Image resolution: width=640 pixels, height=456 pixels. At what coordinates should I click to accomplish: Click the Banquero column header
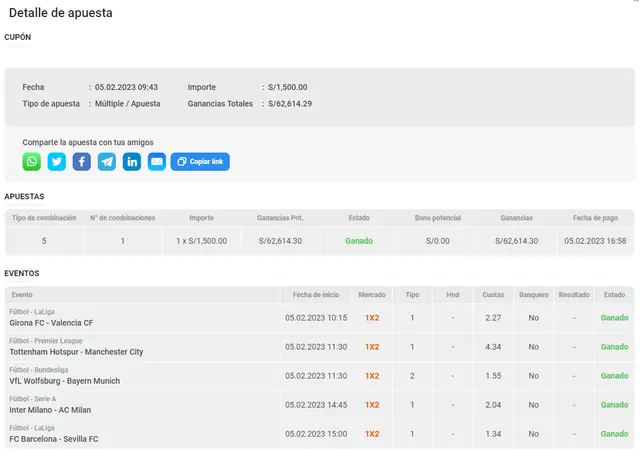[533, 295]
